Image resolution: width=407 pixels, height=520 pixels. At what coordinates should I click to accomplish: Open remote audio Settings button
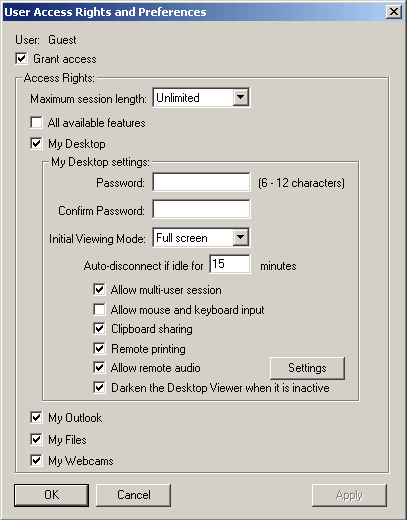click(x=307, y=368)
